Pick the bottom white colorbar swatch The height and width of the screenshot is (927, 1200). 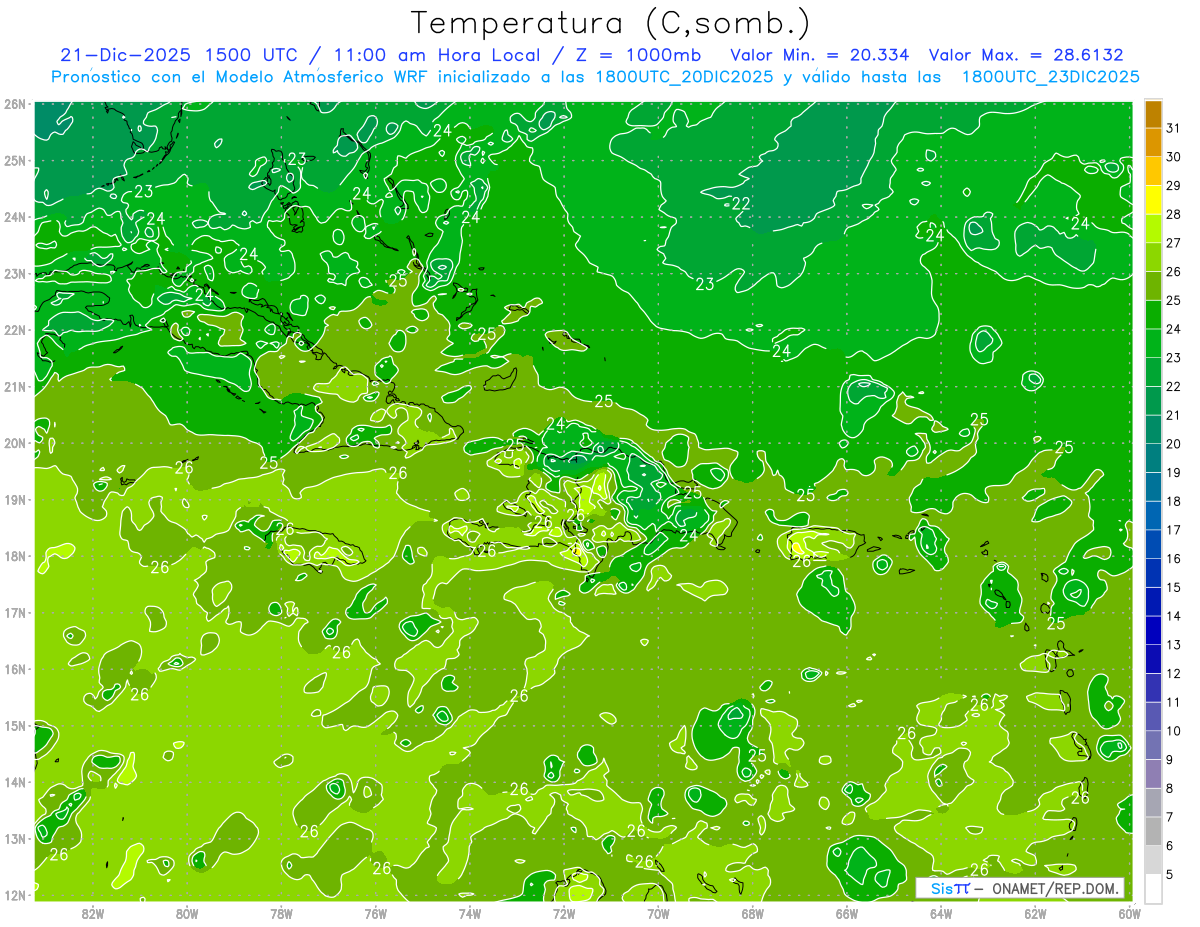(1153, 889)
